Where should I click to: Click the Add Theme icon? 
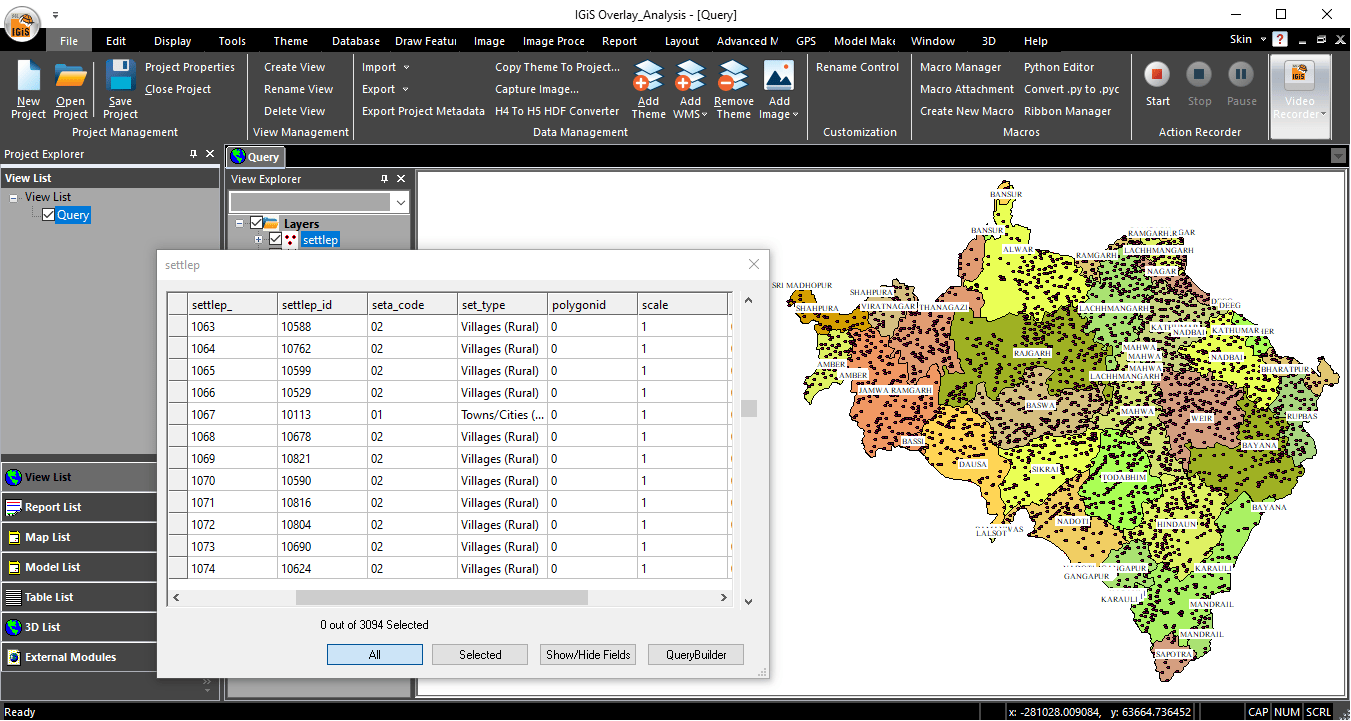[x=648, y=77]
